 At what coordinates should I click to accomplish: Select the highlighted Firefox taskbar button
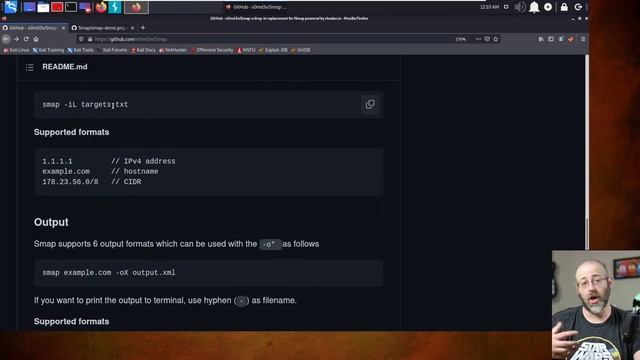click(136, 7)
